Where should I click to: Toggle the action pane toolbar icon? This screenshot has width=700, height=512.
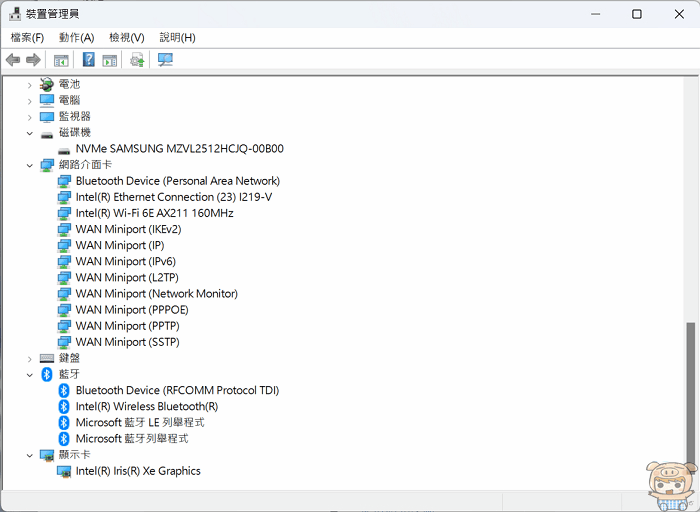109,60
